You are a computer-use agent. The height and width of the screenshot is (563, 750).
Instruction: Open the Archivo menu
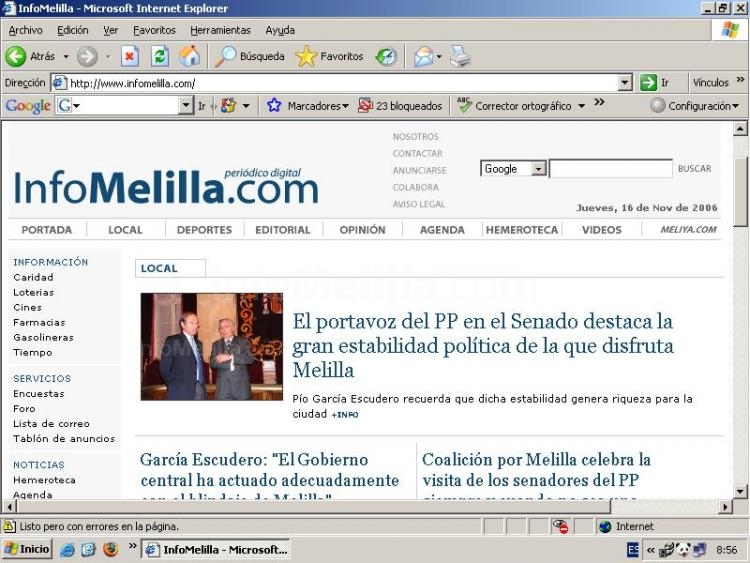(x=25, y=30)
